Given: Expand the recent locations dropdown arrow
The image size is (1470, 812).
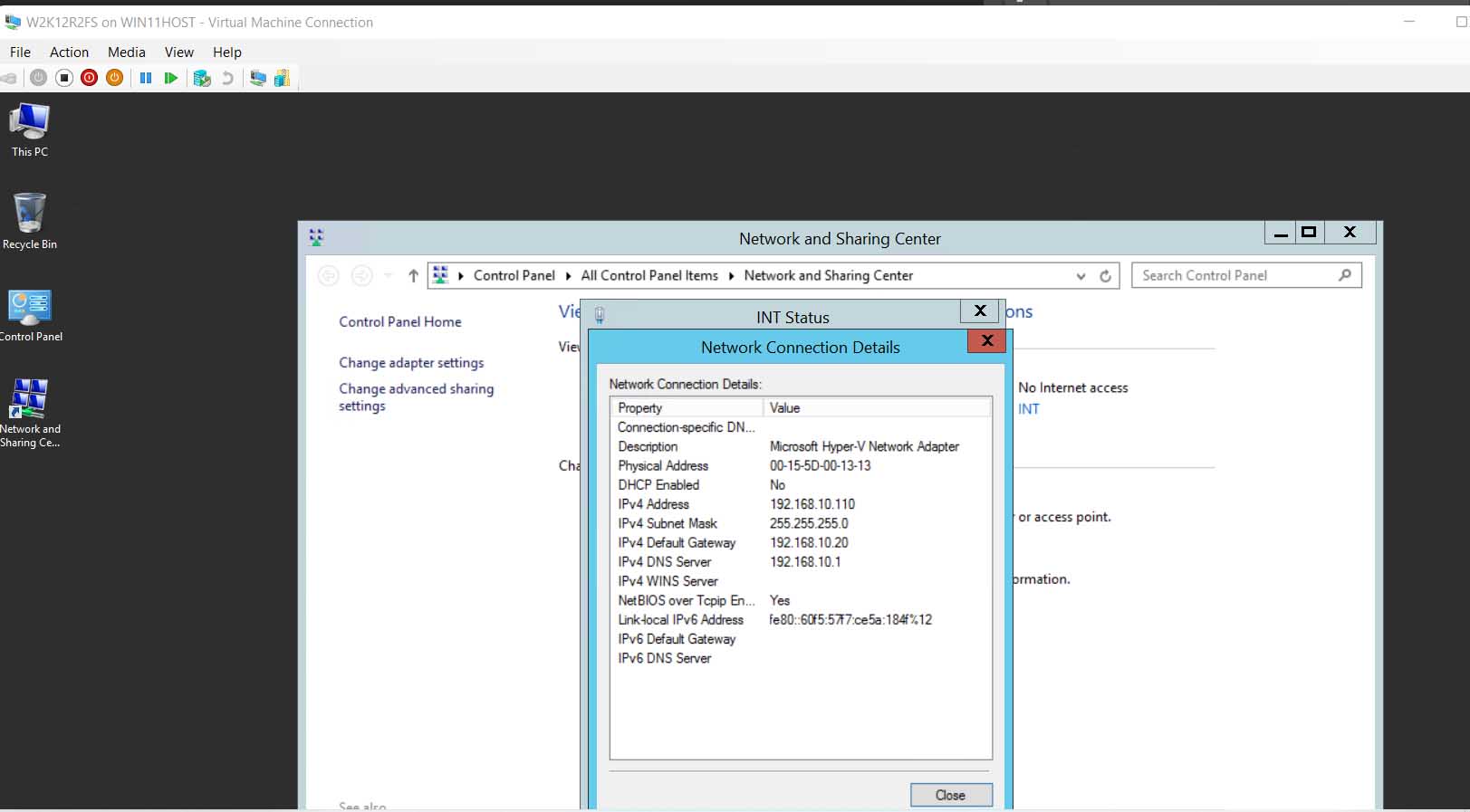Looking at the screenshot, I should tap(388, 275).
